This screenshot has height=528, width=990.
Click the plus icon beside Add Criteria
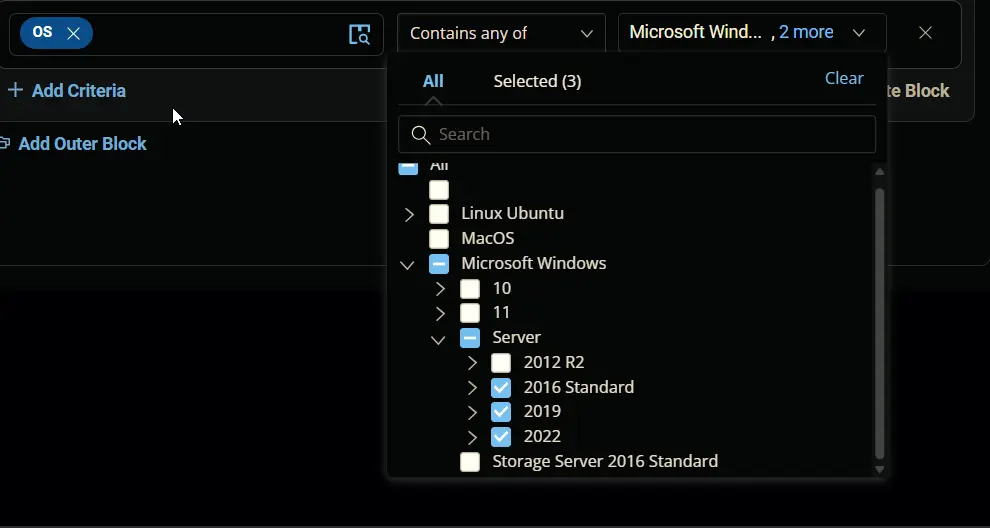coord(15,90)
